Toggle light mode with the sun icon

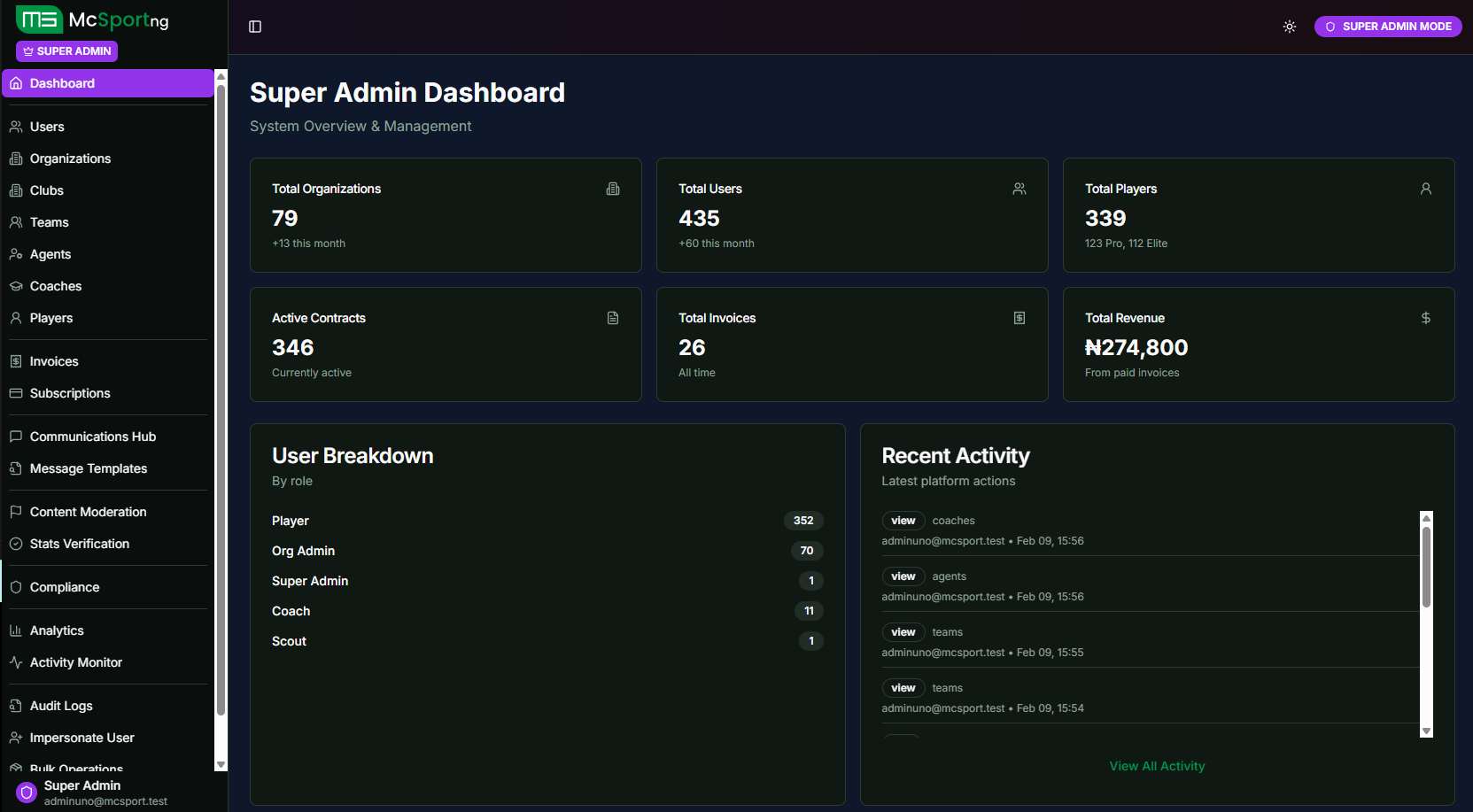pyautogui.click(x=1289, y=27)
